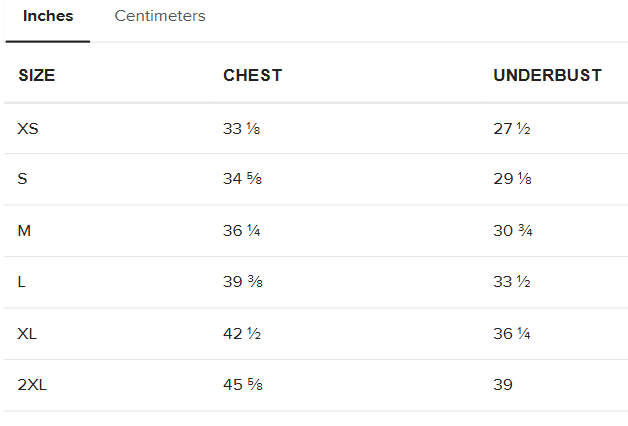Click the 2XL underbust value 39
This screenshot has height=426, width=628.
503,385
